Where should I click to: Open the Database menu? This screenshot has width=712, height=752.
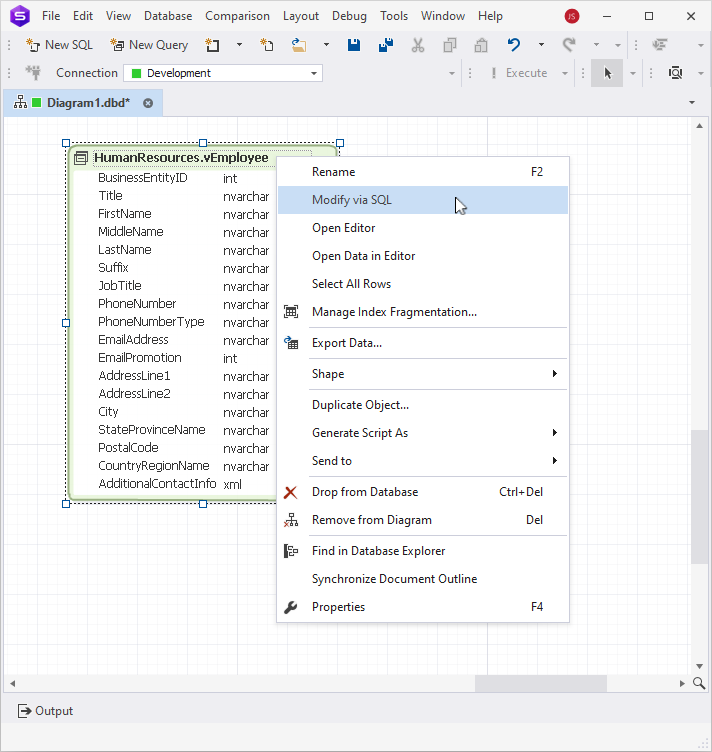click(168, 16)
